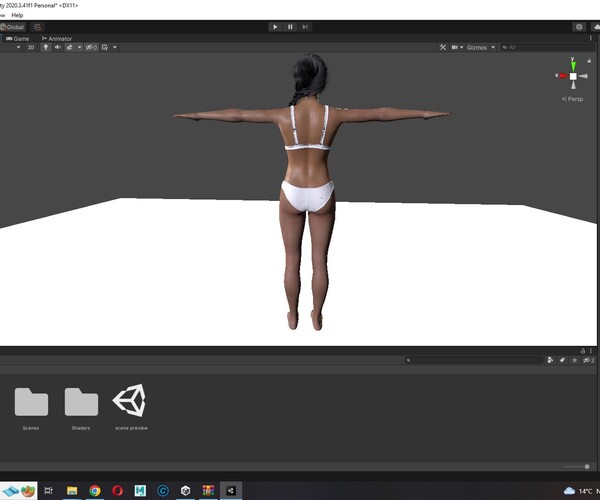Toggle Global handle rotation
This screenshot has height=500, width=600.
tap(13, 27)
